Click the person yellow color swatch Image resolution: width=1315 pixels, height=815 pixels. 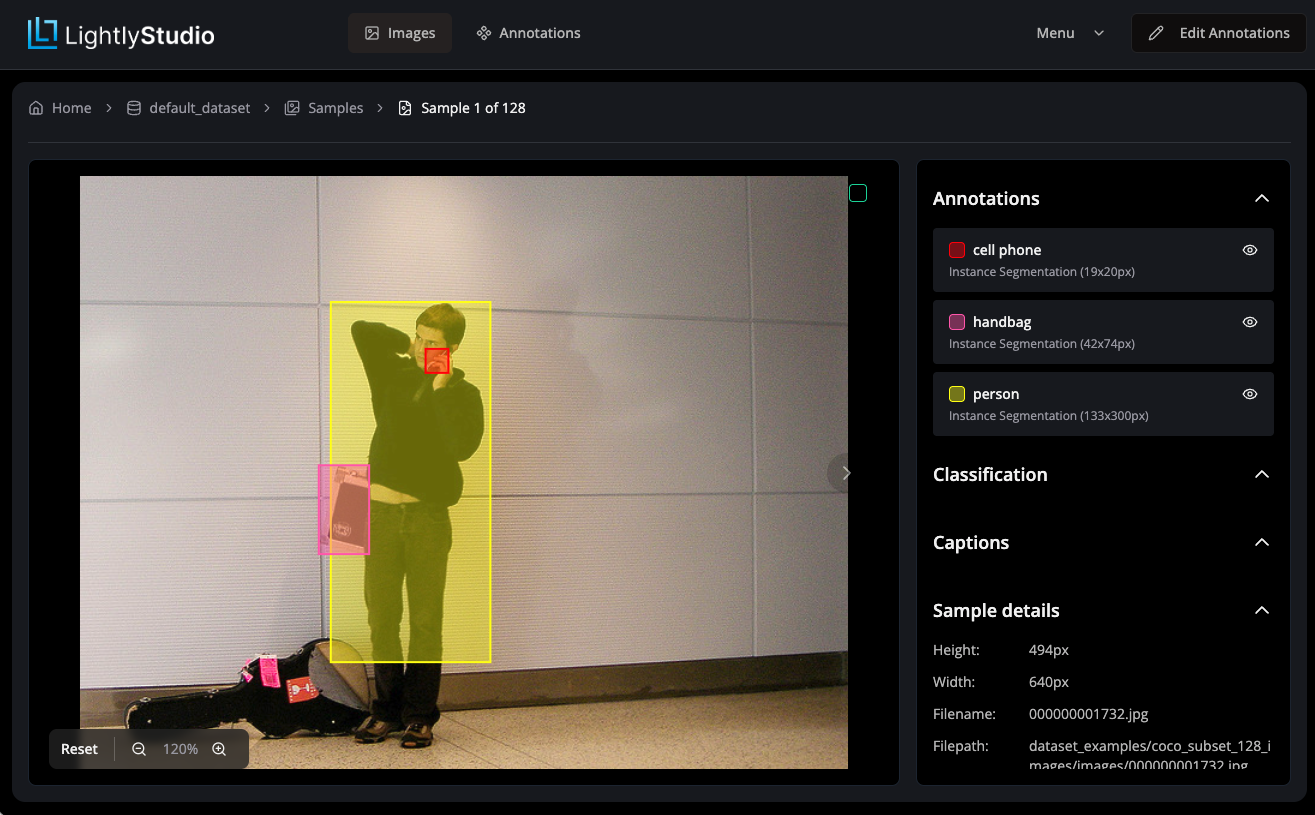coord(957,394)
